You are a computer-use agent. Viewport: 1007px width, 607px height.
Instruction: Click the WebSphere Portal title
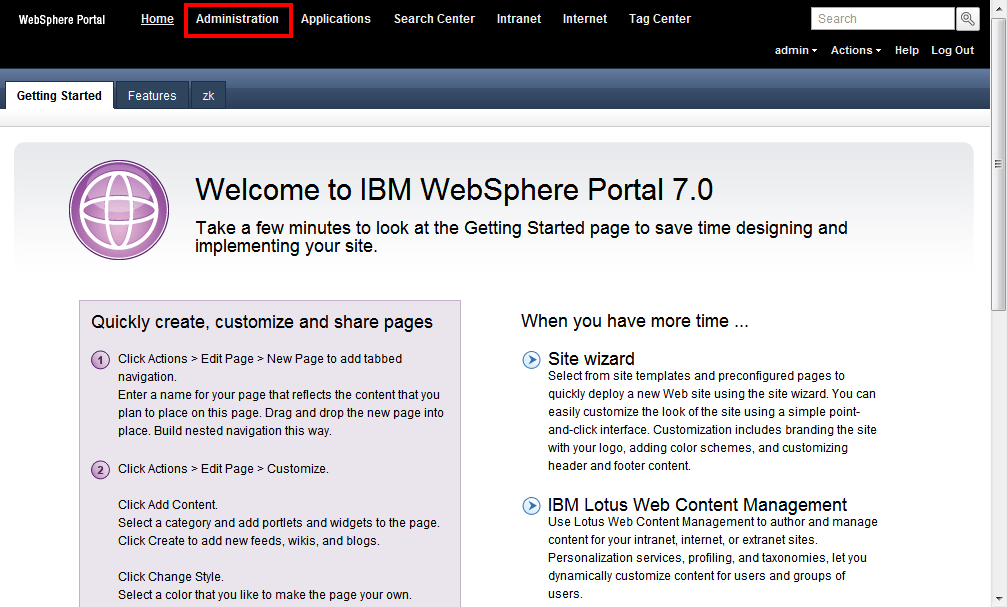[62, 20]
